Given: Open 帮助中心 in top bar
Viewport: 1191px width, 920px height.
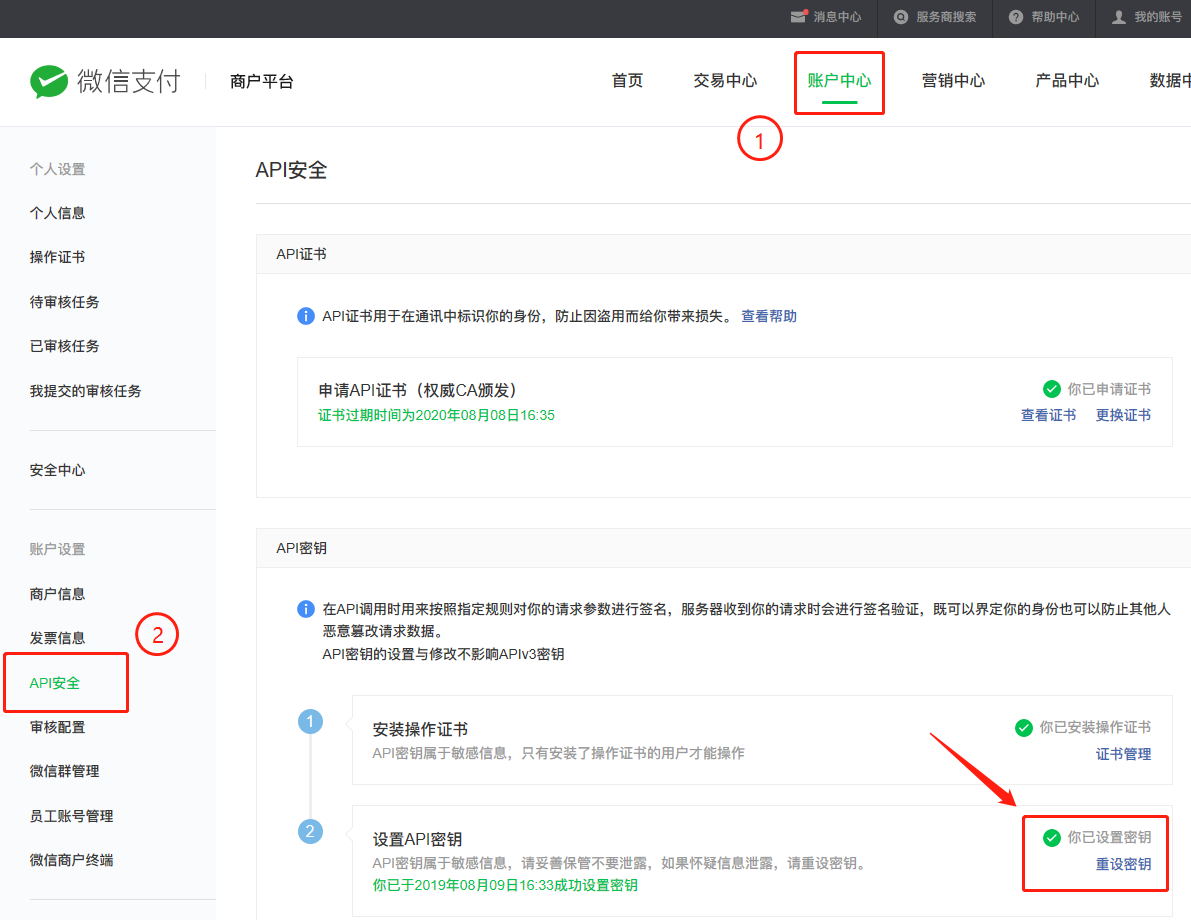Looking at the screenshot, I should [1055, 17].
